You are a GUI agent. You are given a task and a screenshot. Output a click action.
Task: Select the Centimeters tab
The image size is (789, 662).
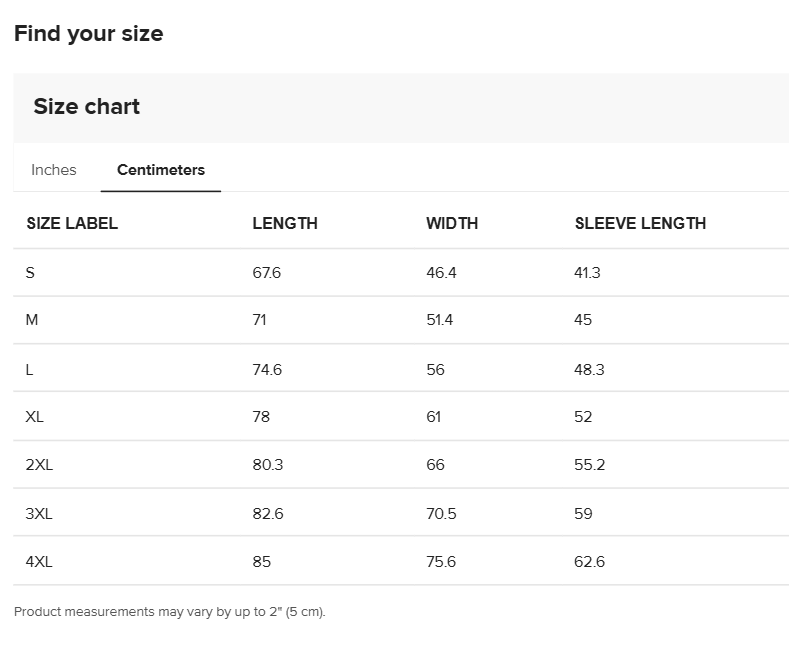(161, 170)
